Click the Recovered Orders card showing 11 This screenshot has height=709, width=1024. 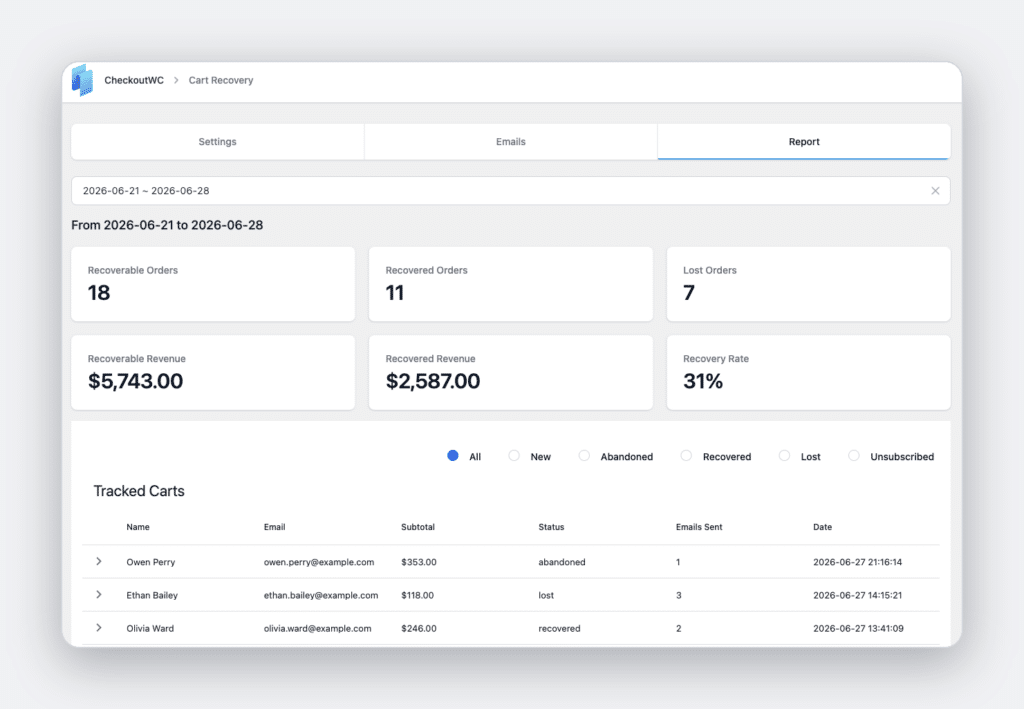point(511,284)
